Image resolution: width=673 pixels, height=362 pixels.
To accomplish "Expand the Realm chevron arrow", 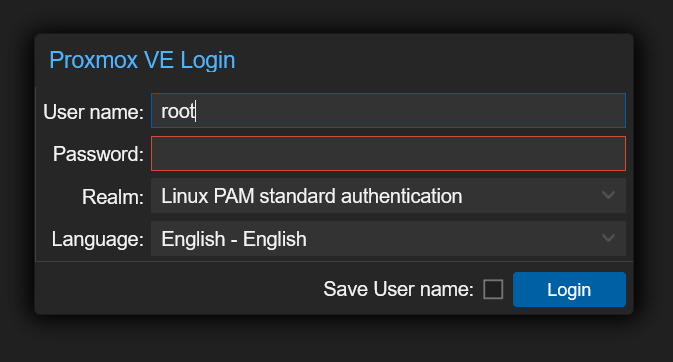I will pyautogui.click(x=608, y=195).
